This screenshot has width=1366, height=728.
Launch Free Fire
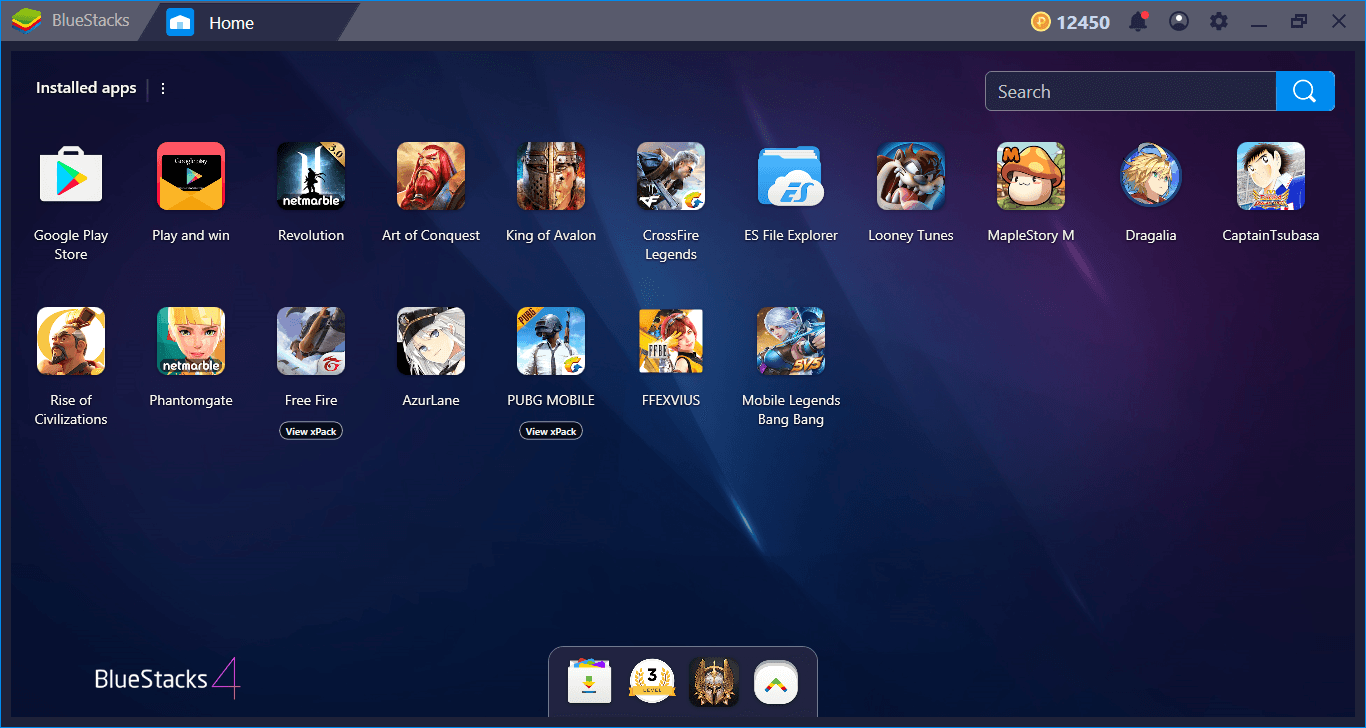pyautogui.click(x=311, y=341)
